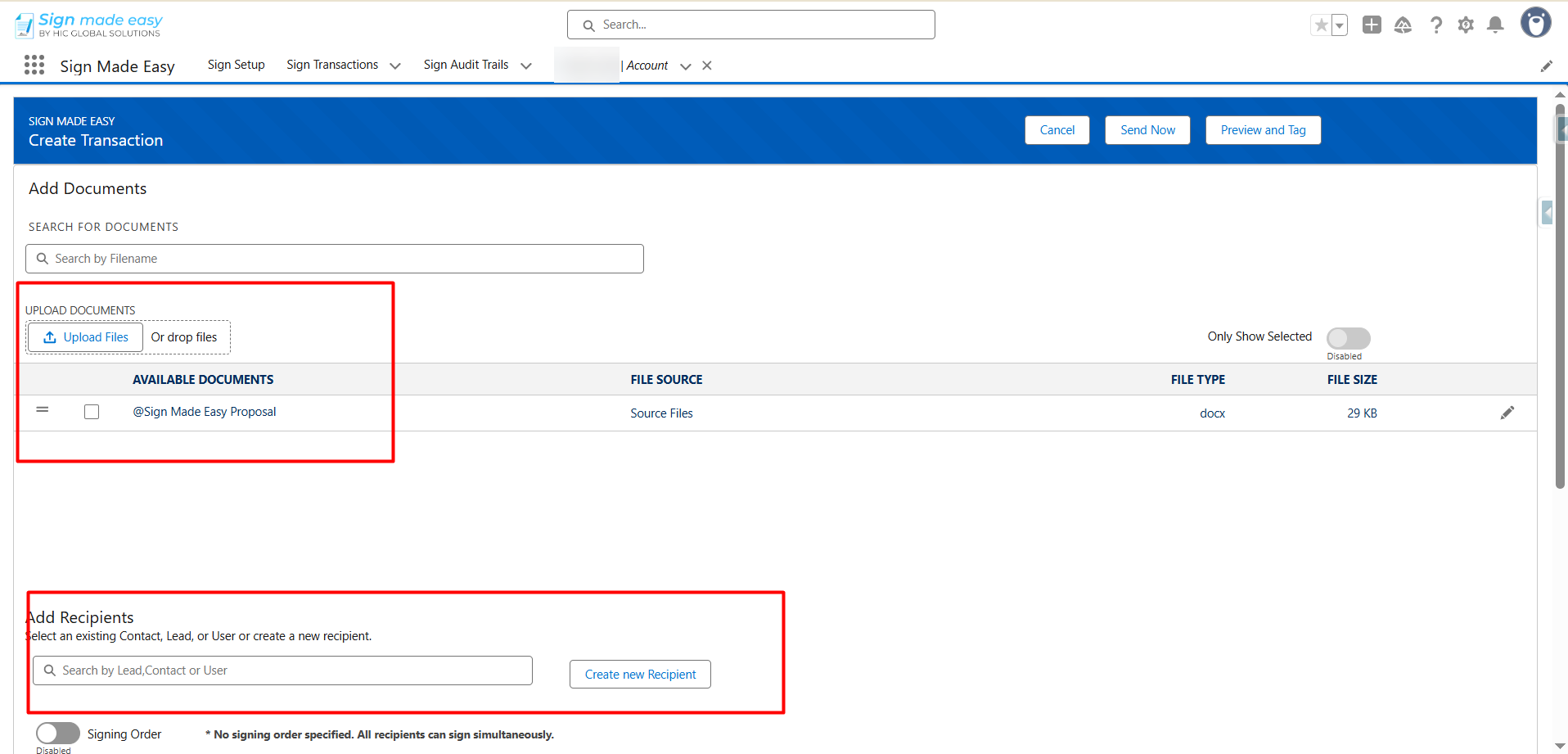Screen dimensions: 1568x754
Task: Open the Salesforce Help question mark icon
Action: pos(1435,25)
